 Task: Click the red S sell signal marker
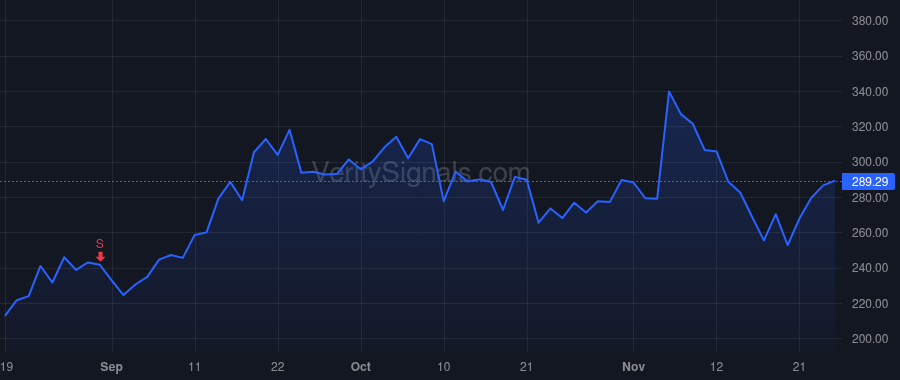tap(100, 251)
